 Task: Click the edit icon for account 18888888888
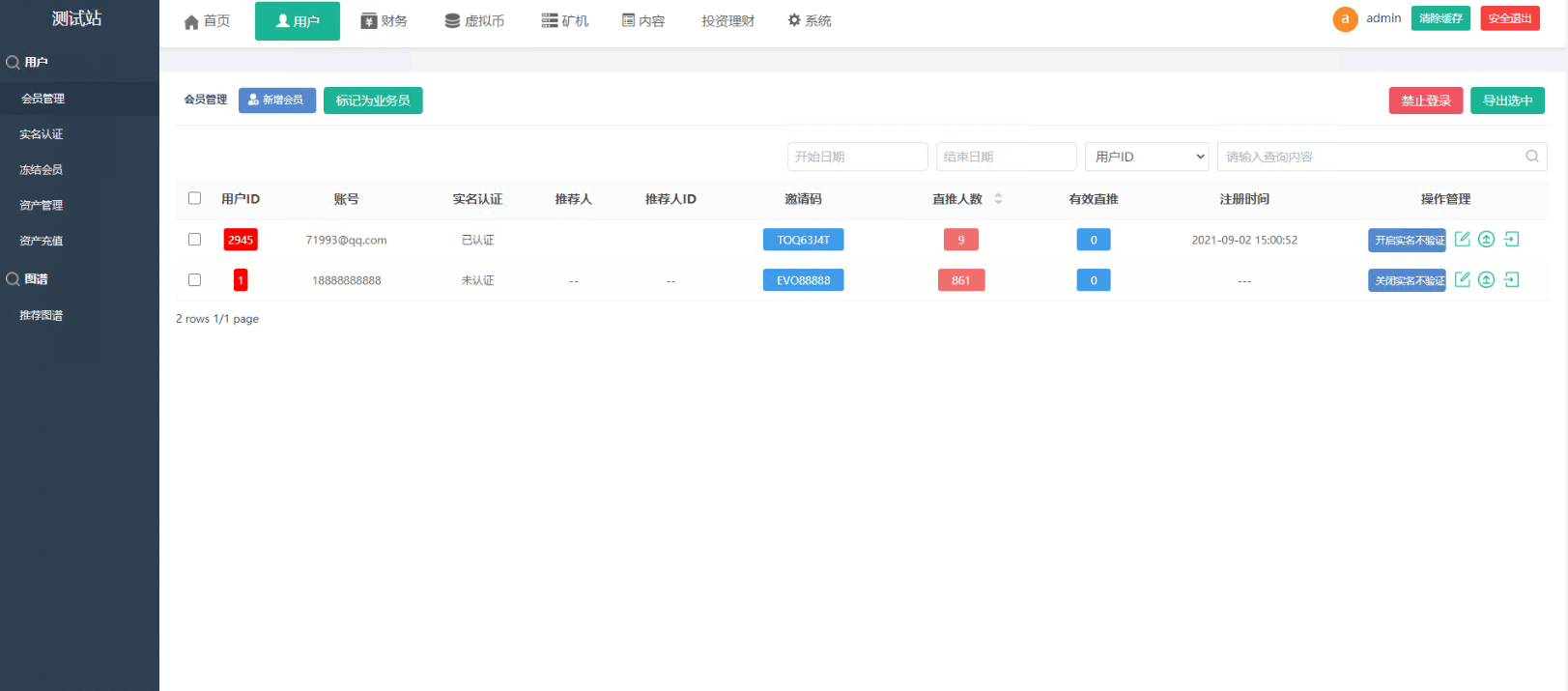pos(1462,279)
